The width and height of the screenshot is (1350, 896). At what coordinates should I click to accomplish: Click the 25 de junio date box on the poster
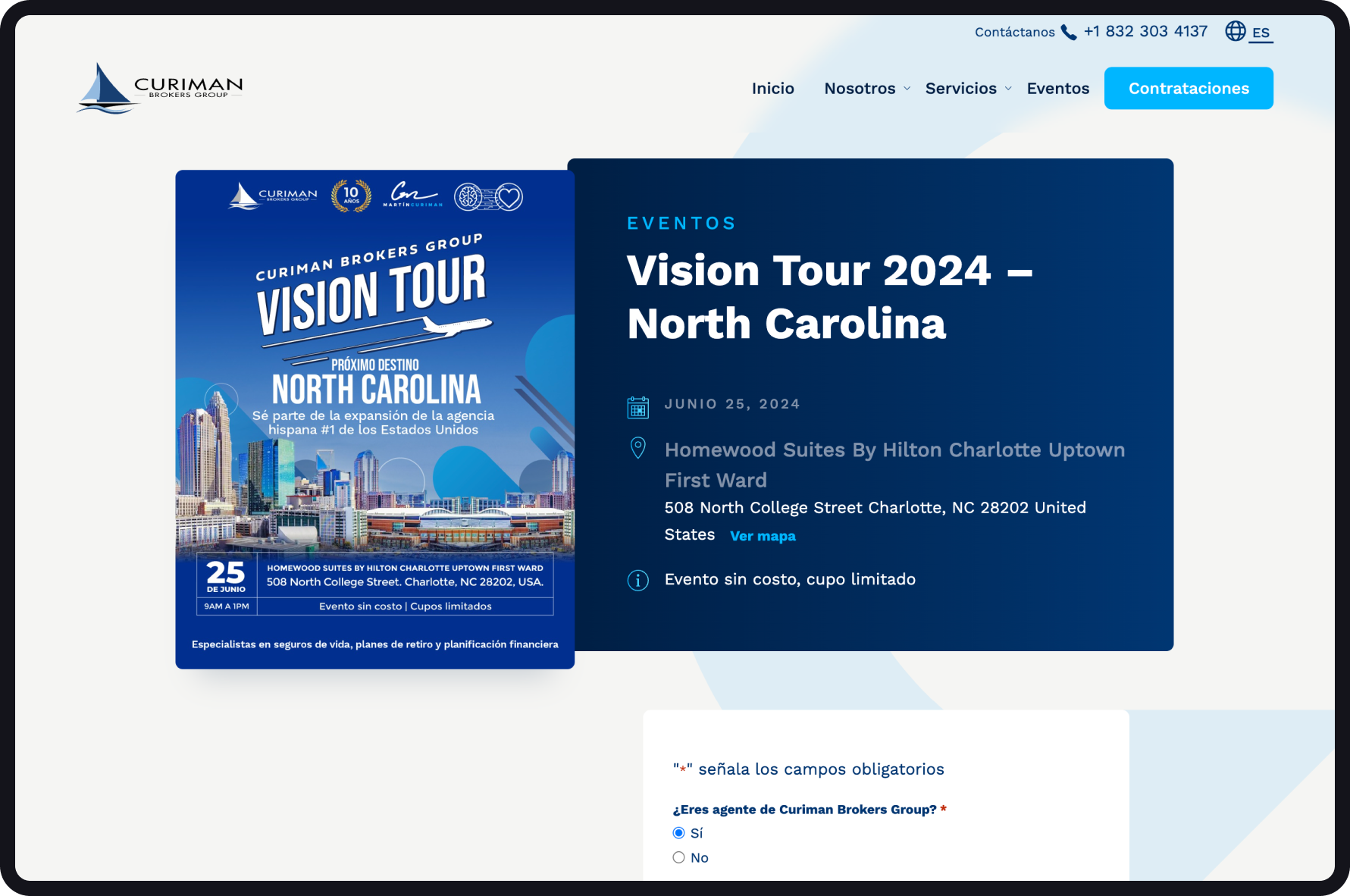tap(226, 577)
